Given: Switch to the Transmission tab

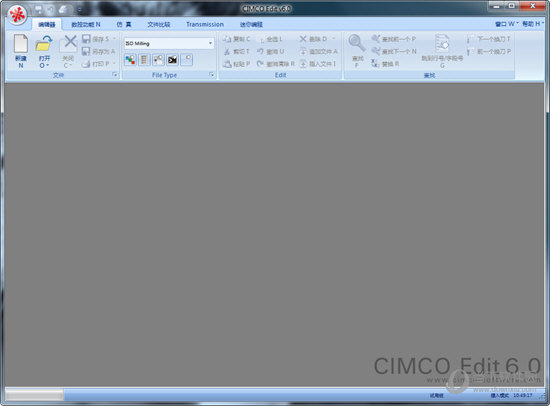Looking at the screenshot, I should 205,25.
